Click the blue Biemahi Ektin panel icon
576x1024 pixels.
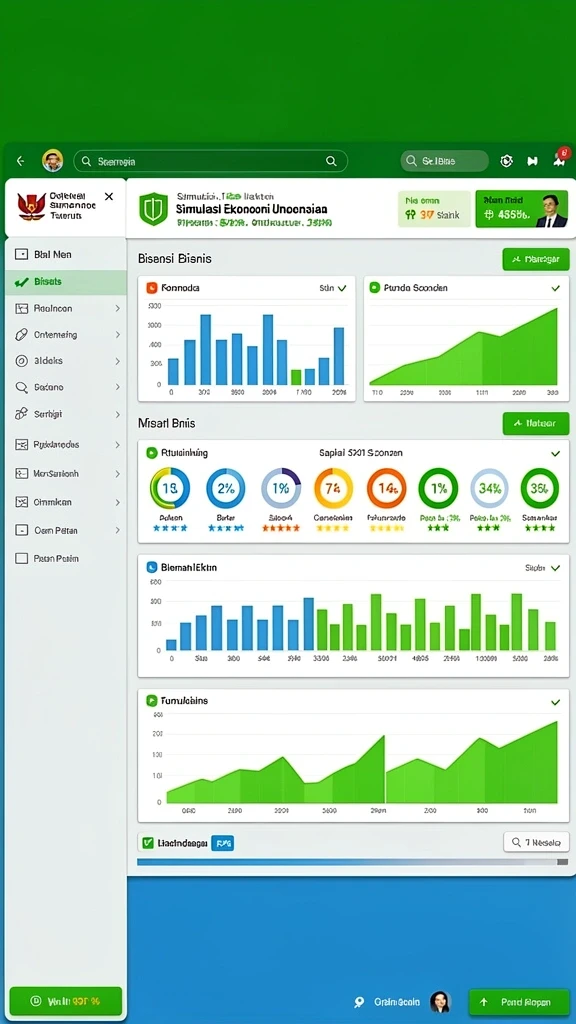click(x=152, y=568)
